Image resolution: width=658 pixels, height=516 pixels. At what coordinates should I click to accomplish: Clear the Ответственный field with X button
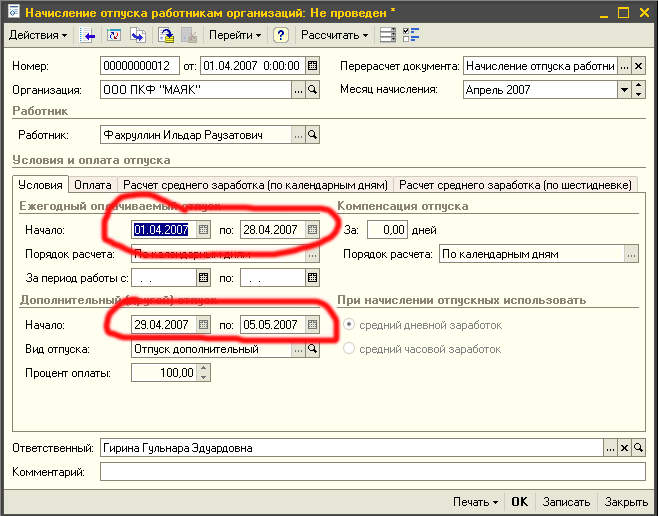coord(624,448)
